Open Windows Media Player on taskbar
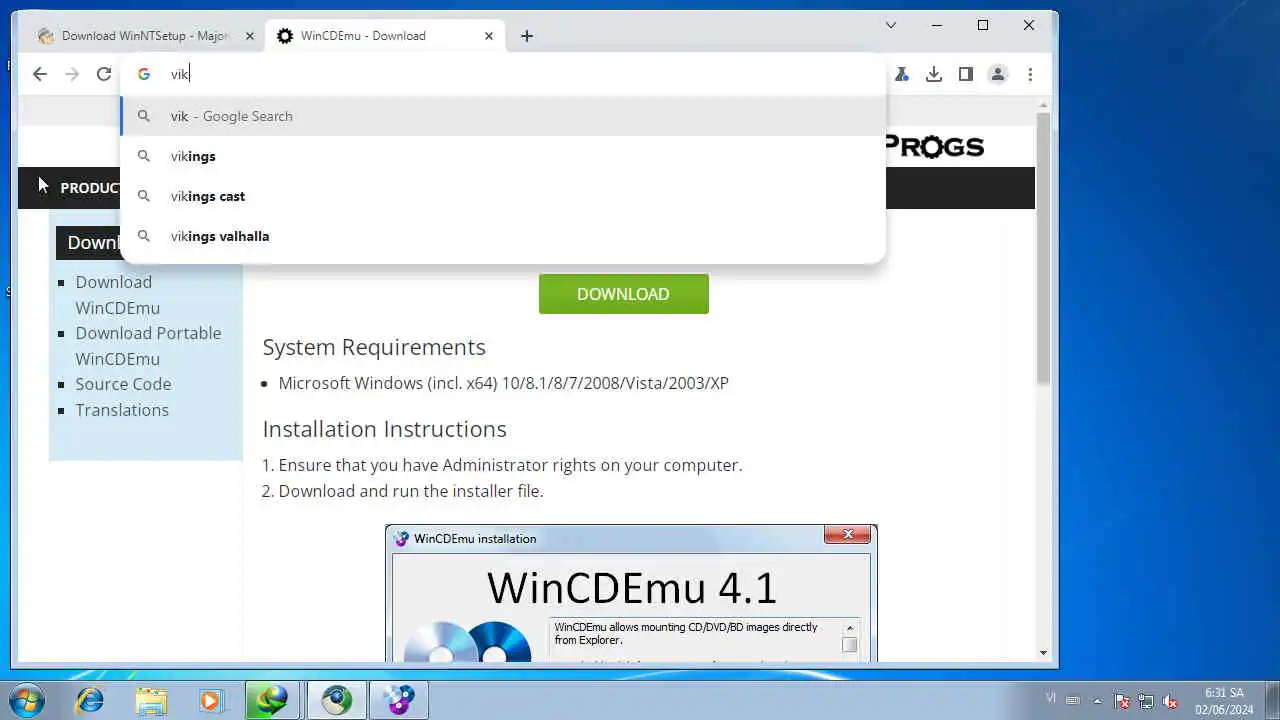Image resolution: width=1280 pixels, height=720 pixels. pos(211,700)
